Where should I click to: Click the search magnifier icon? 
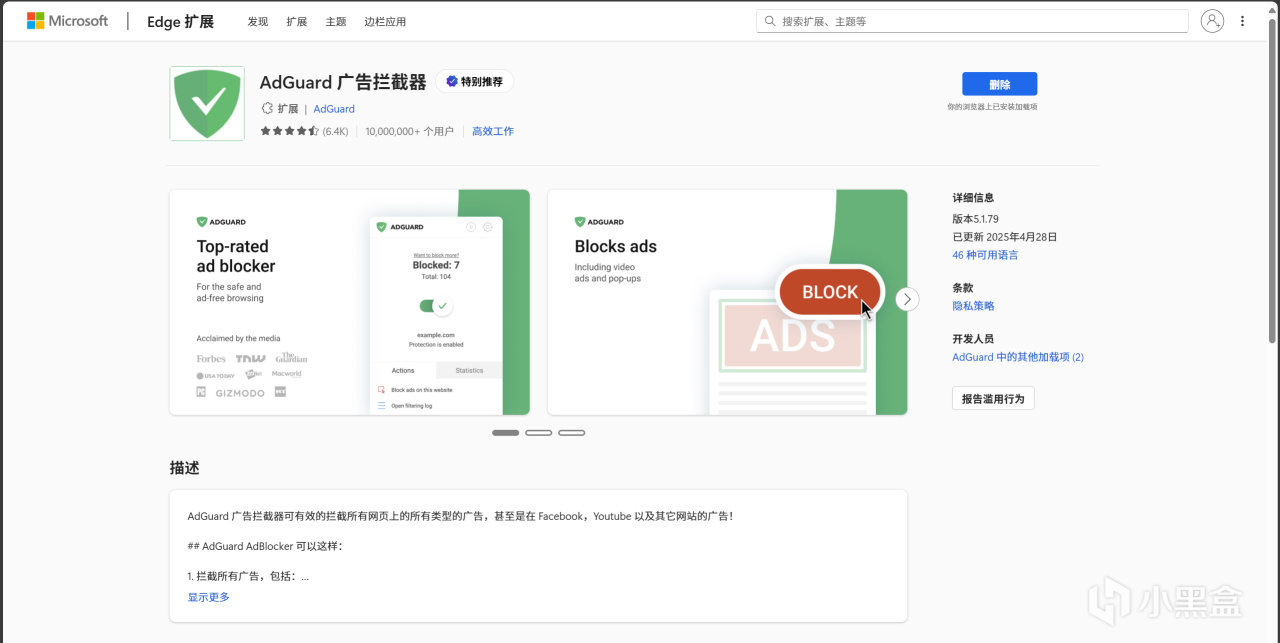coord(770,21)
